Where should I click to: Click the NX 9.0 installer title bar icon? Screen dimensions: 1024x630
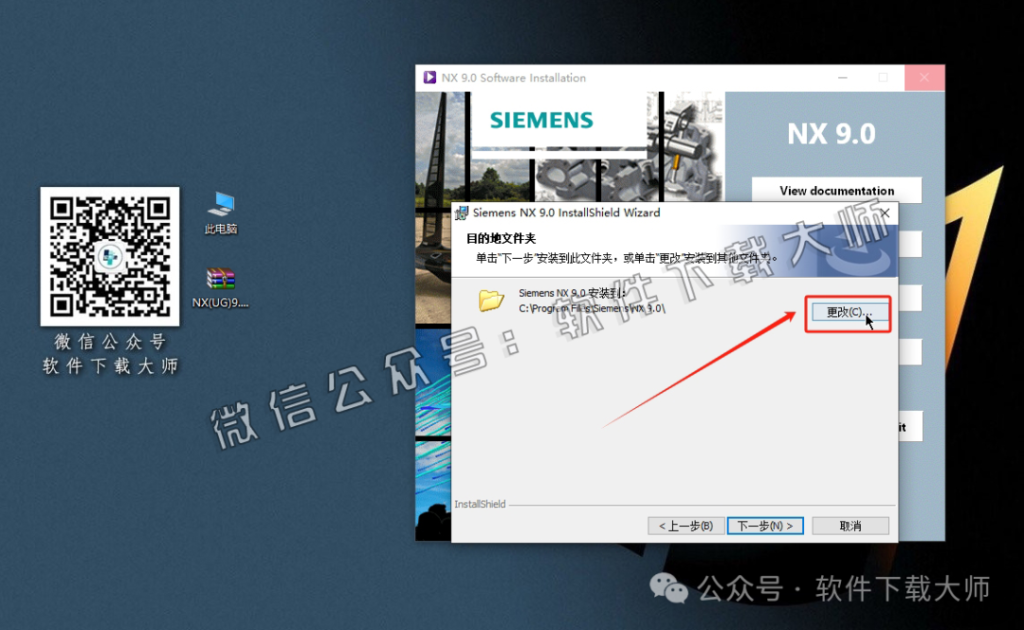click(430, 77)
